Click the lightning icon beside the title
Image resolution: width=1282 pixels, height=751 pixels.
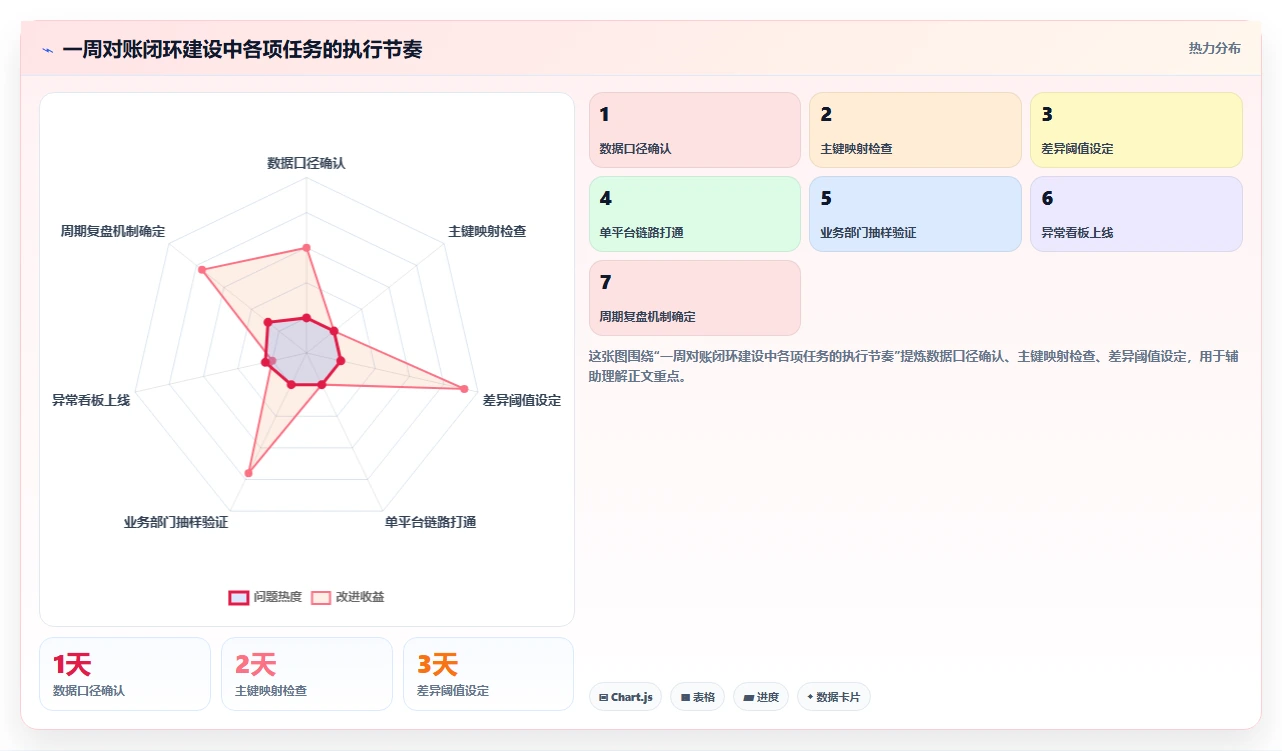click(48, 50)
